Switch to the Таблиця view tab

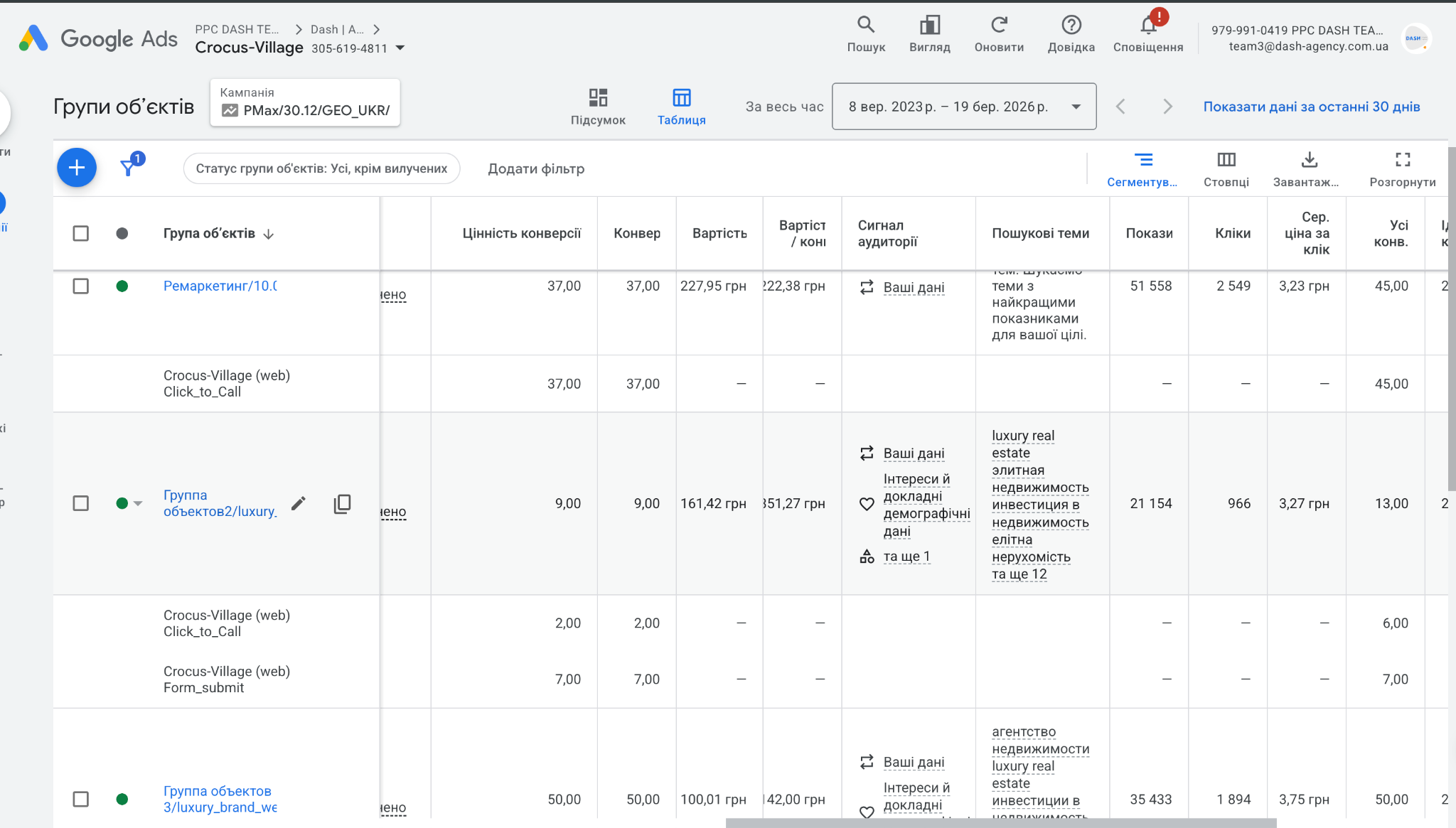tap(681, 106)
